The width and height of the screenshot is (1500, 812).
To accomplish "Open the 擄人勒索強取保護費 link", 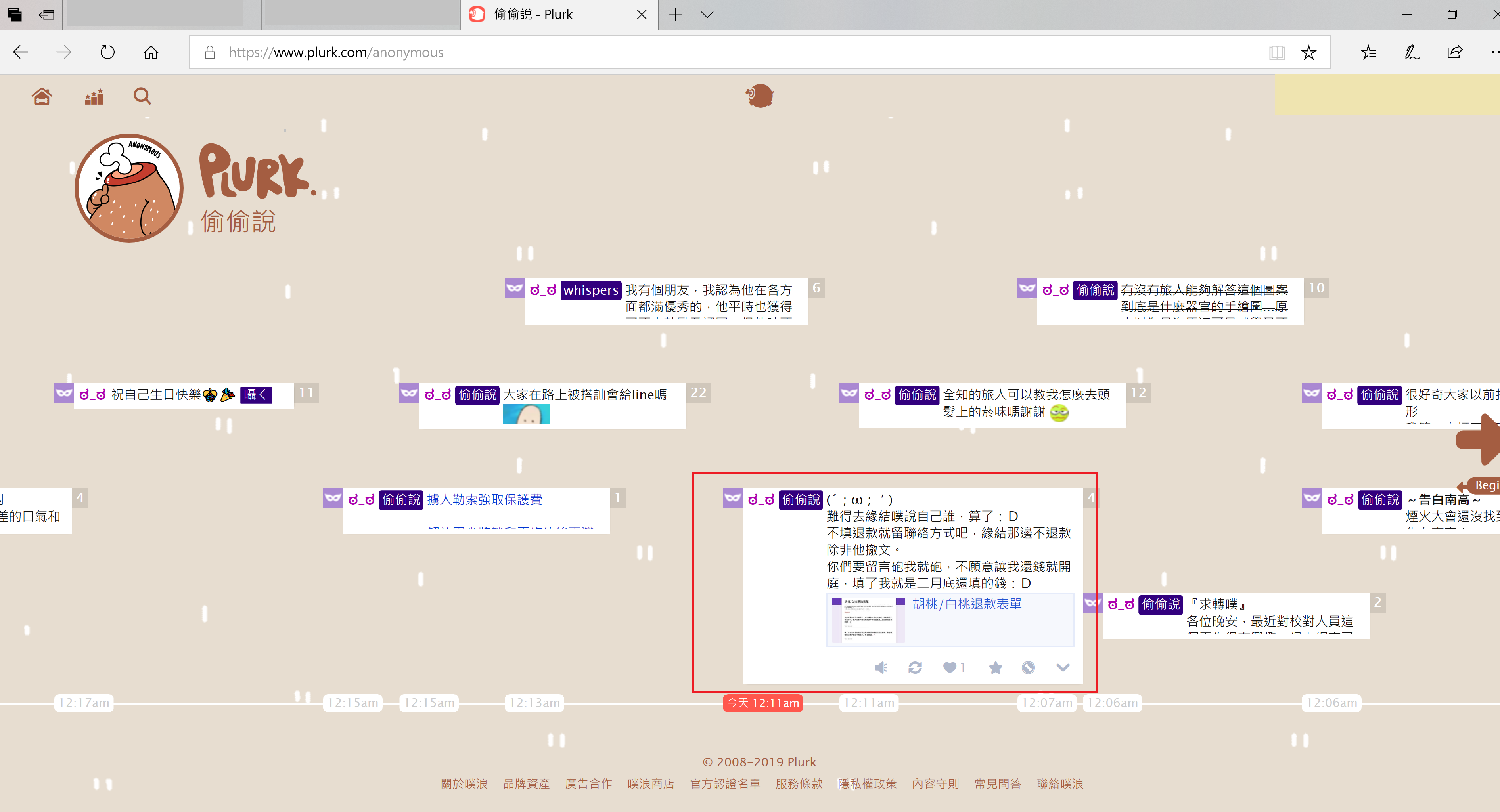I will 485,499.
